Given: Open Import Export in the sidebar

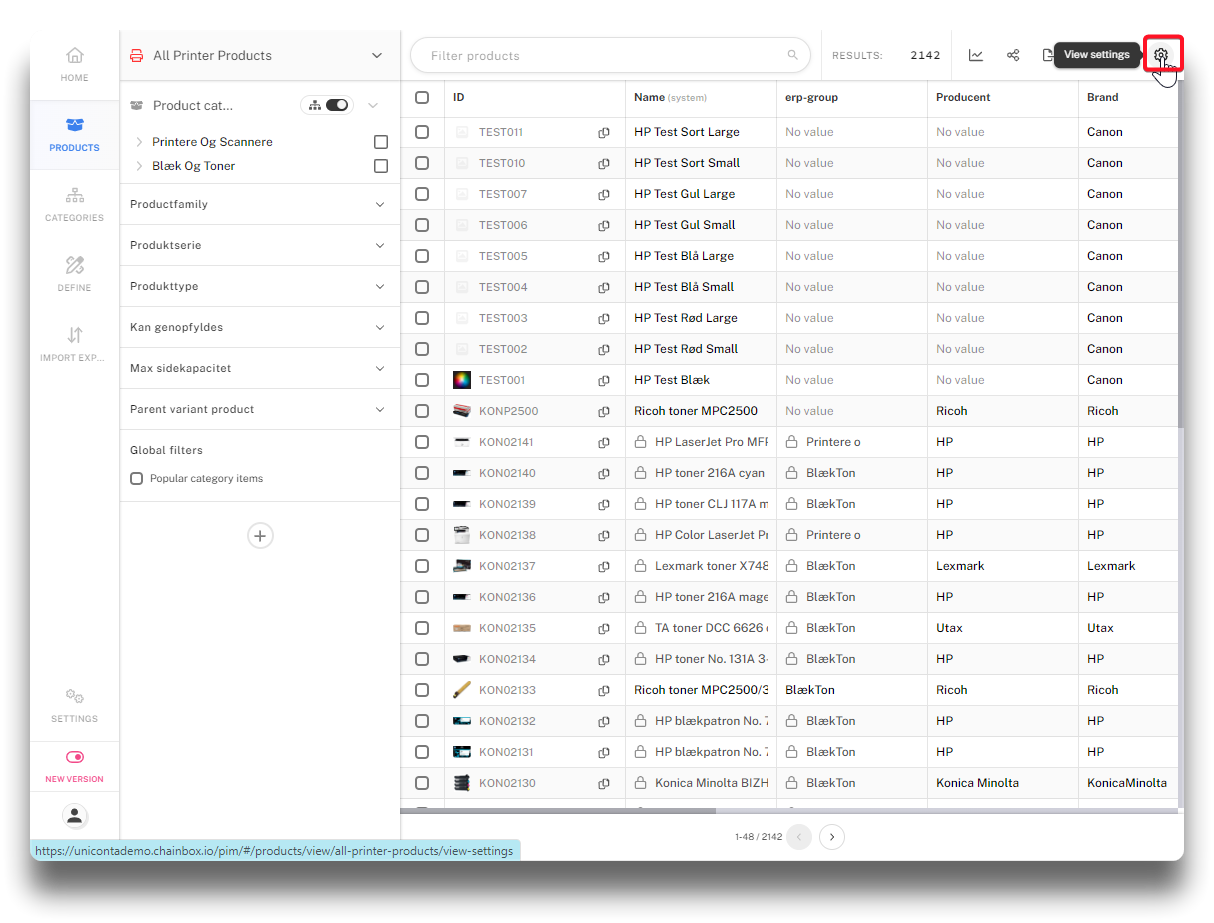Looking at the screenshot, I should pos(75,343).
